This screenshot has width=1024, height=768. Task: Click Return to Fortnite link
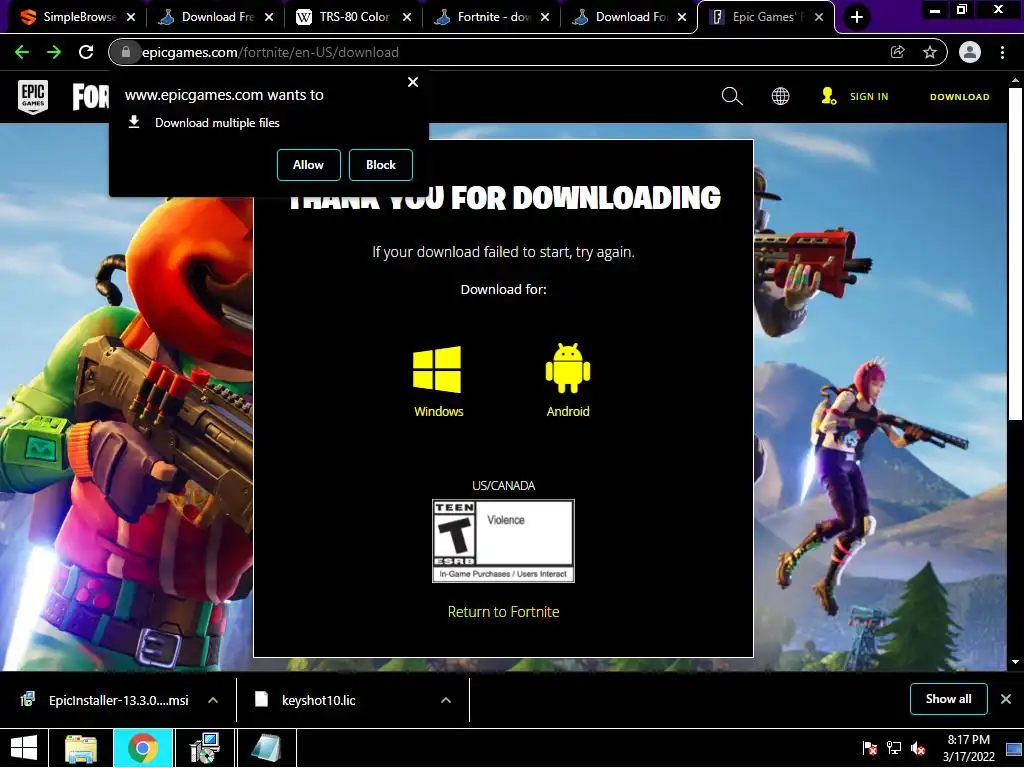tap(504, 612)
